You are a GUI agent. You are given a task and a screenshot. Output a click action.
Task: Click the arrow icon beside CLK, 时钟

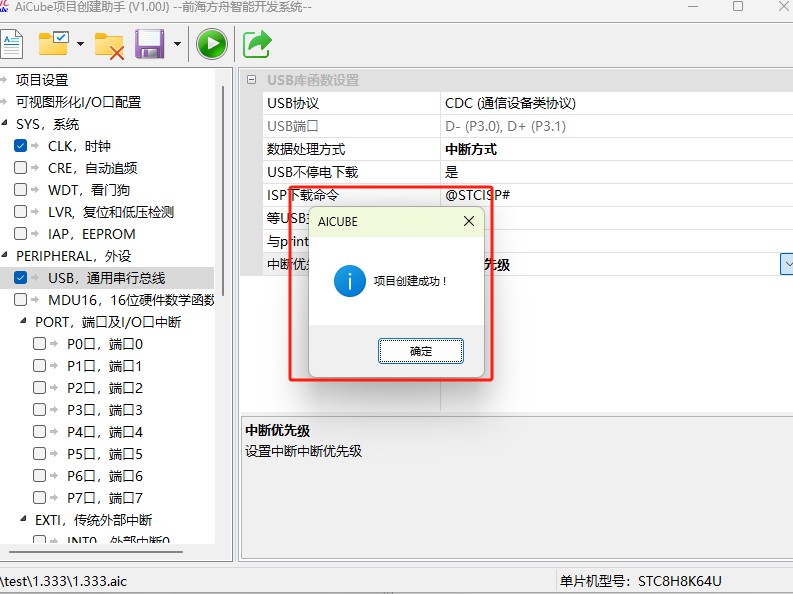point(35,146)
